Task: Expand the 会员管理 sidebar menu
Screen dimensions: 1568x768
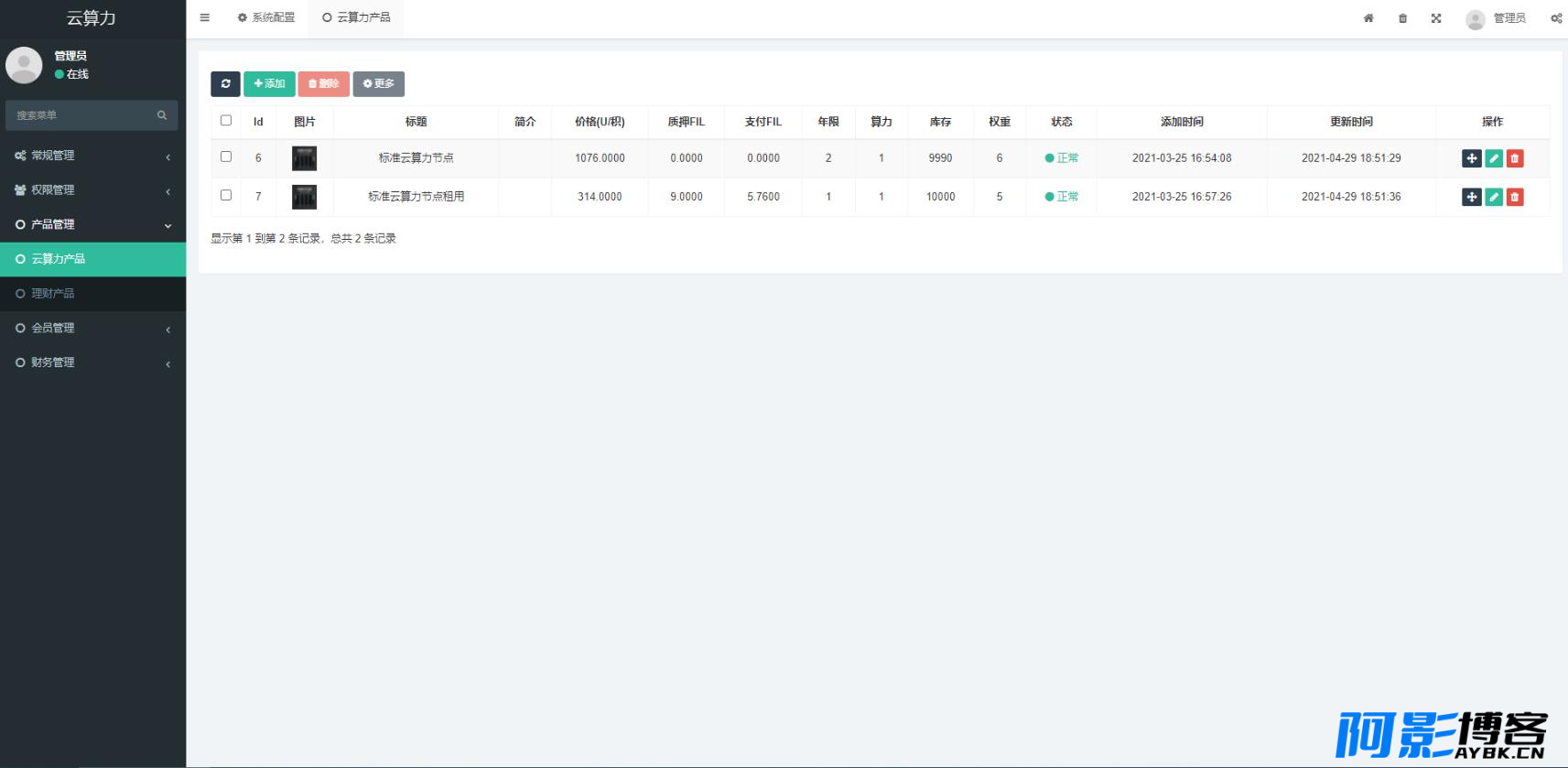Action: 92,328
